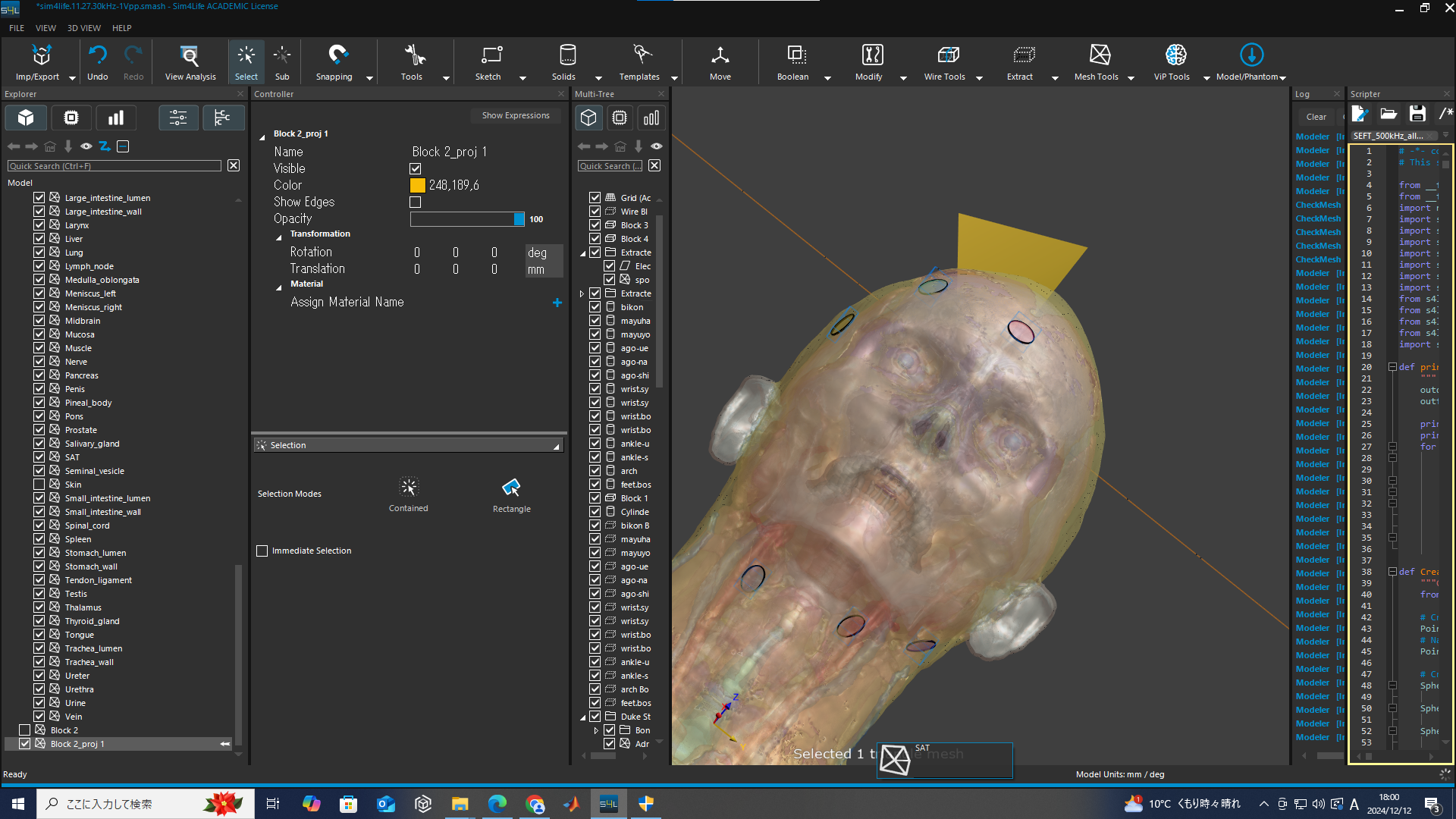Open the Extract tool
The height and width of the screenshot is (819, 1456).
(1021, 62)
